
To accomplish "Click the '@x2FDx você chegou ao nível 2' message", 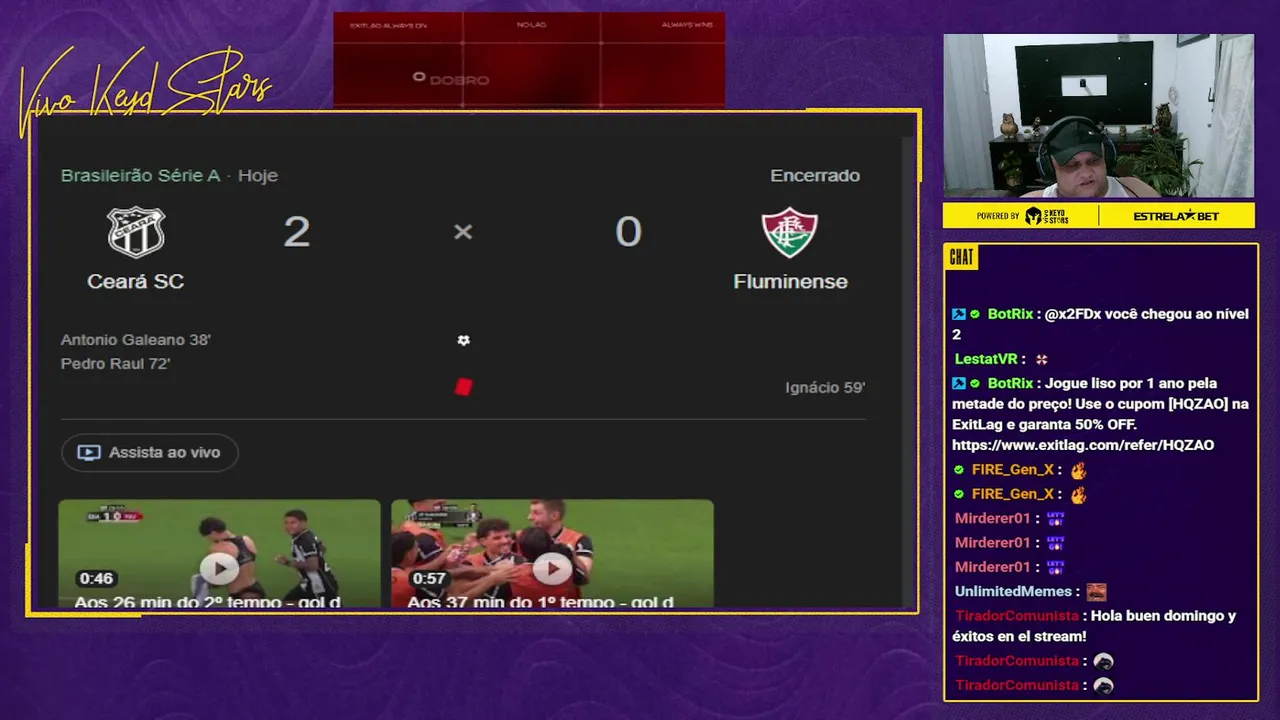I will (x=1100, y=324).
